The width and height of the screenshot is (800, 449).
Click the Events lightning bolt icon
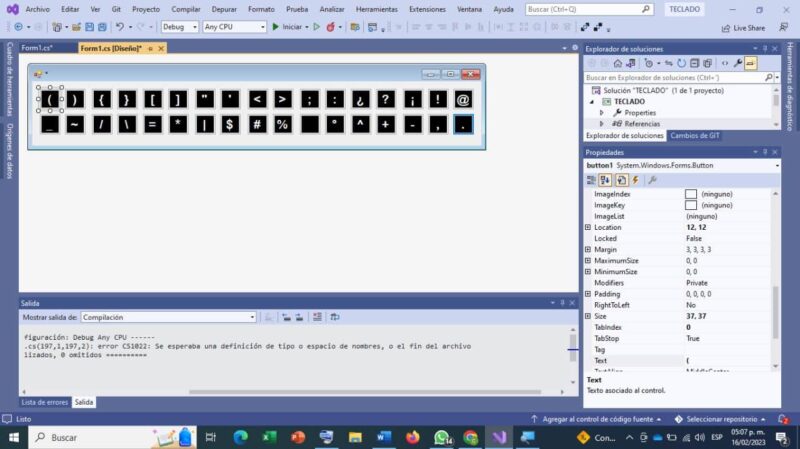click(x=635, y=180)
